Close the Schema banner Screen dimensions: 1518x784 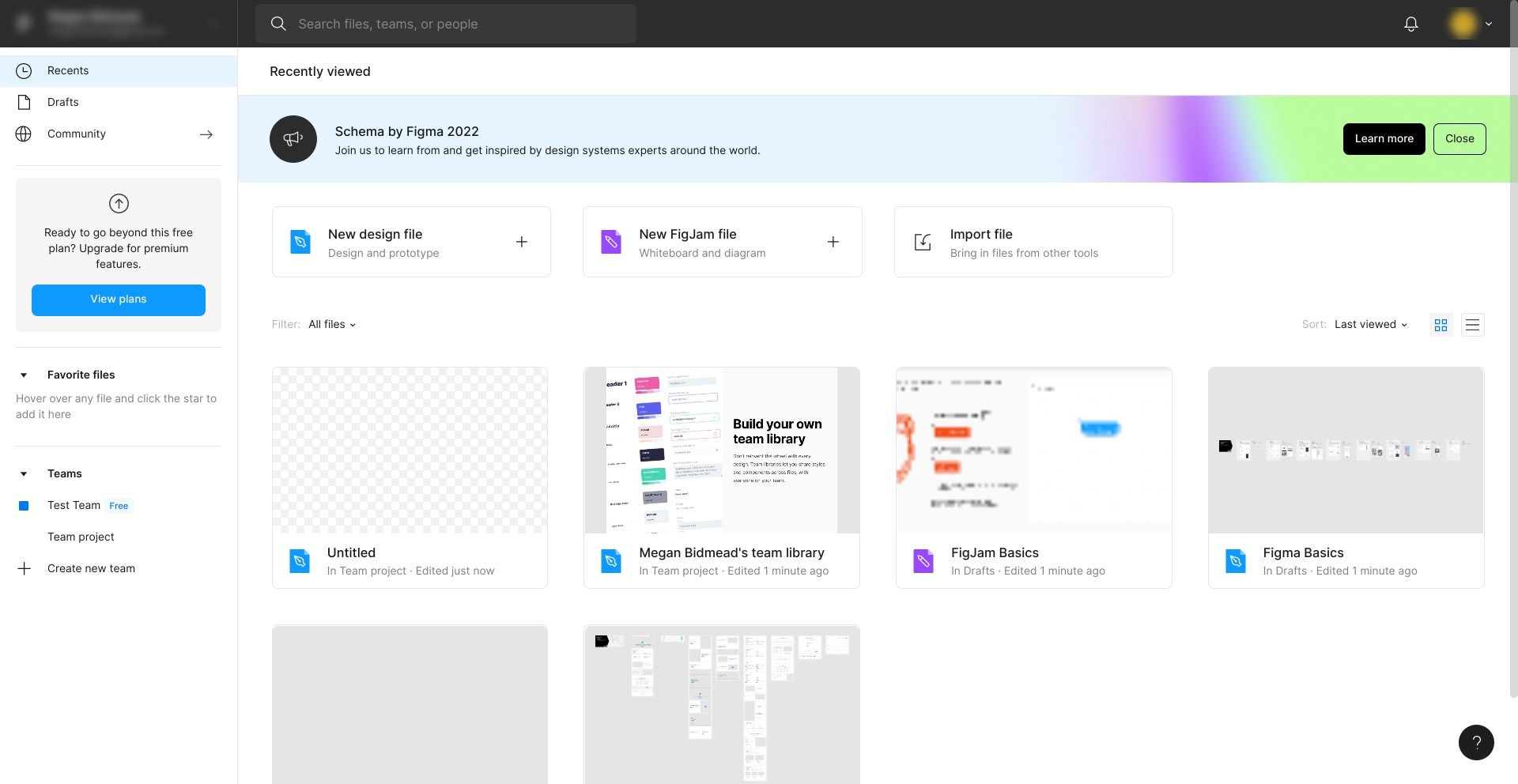pos(1459,139)
